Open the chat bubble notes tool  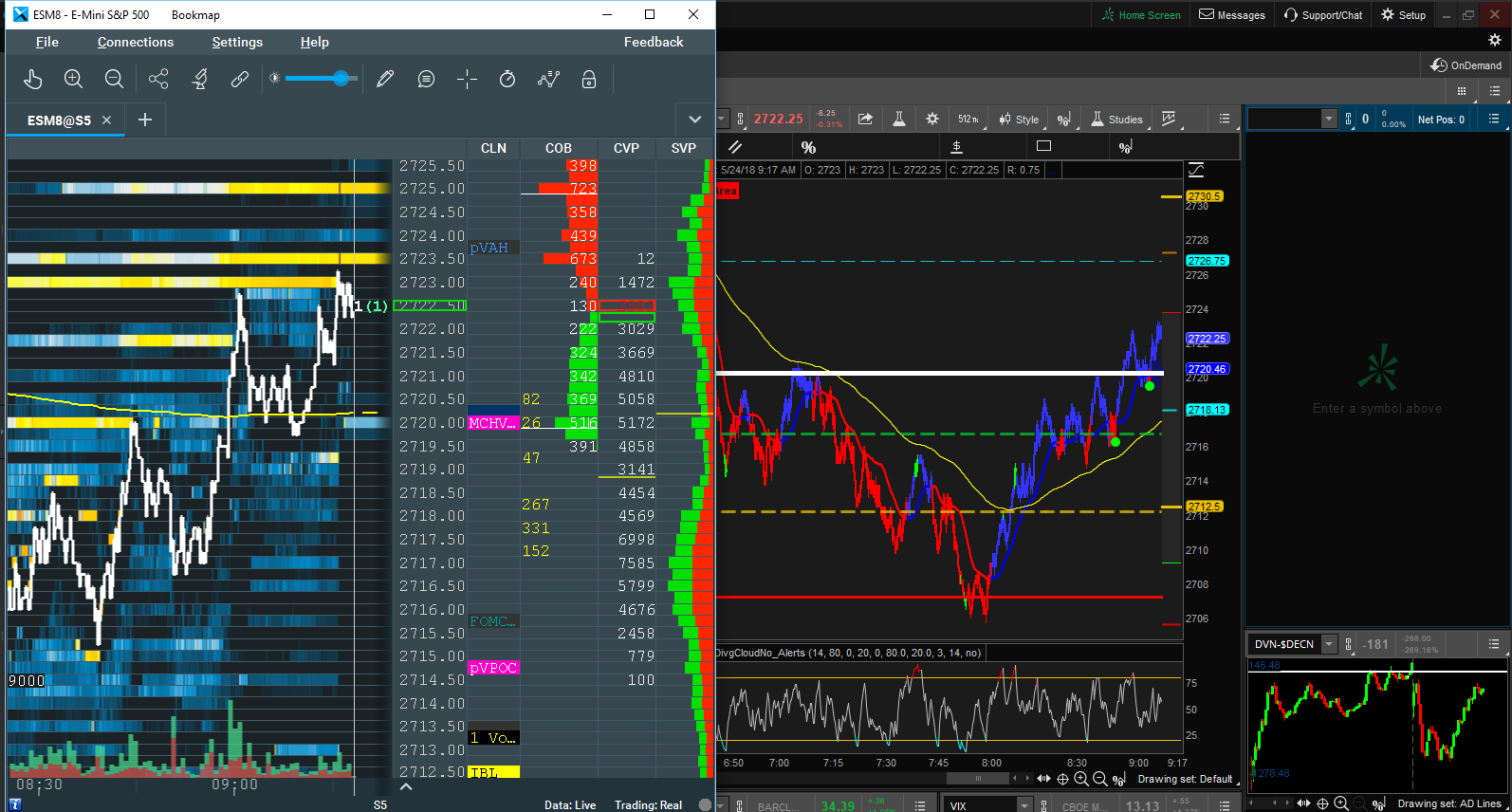[x=426, y=79]
